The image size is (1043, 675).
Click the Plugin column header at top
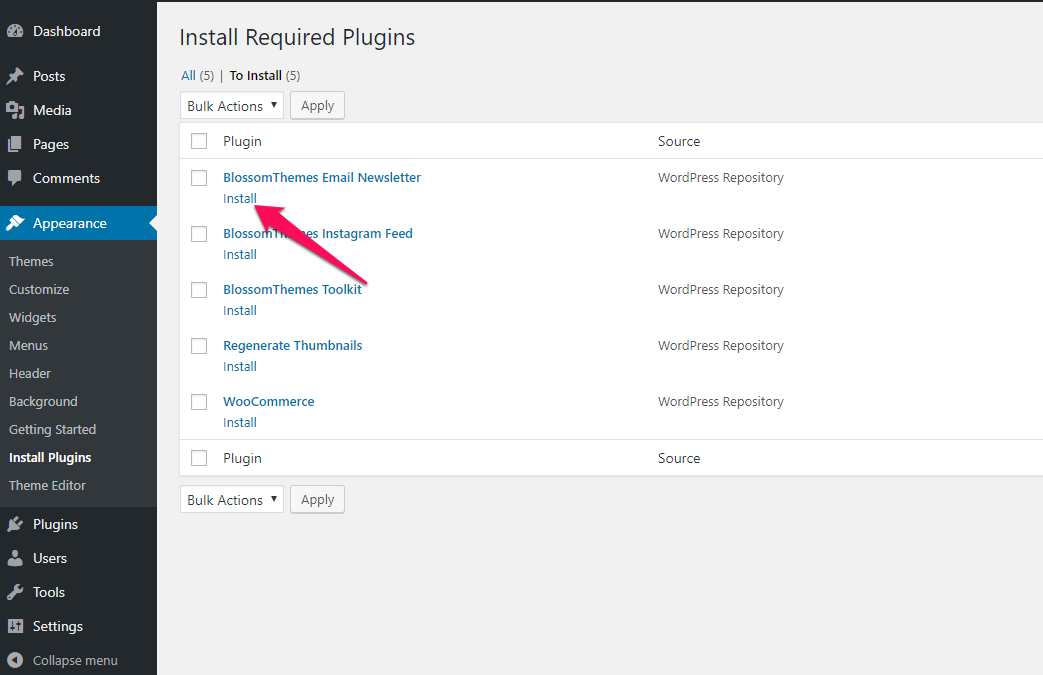pyautogui.click(x=242, y=141)
